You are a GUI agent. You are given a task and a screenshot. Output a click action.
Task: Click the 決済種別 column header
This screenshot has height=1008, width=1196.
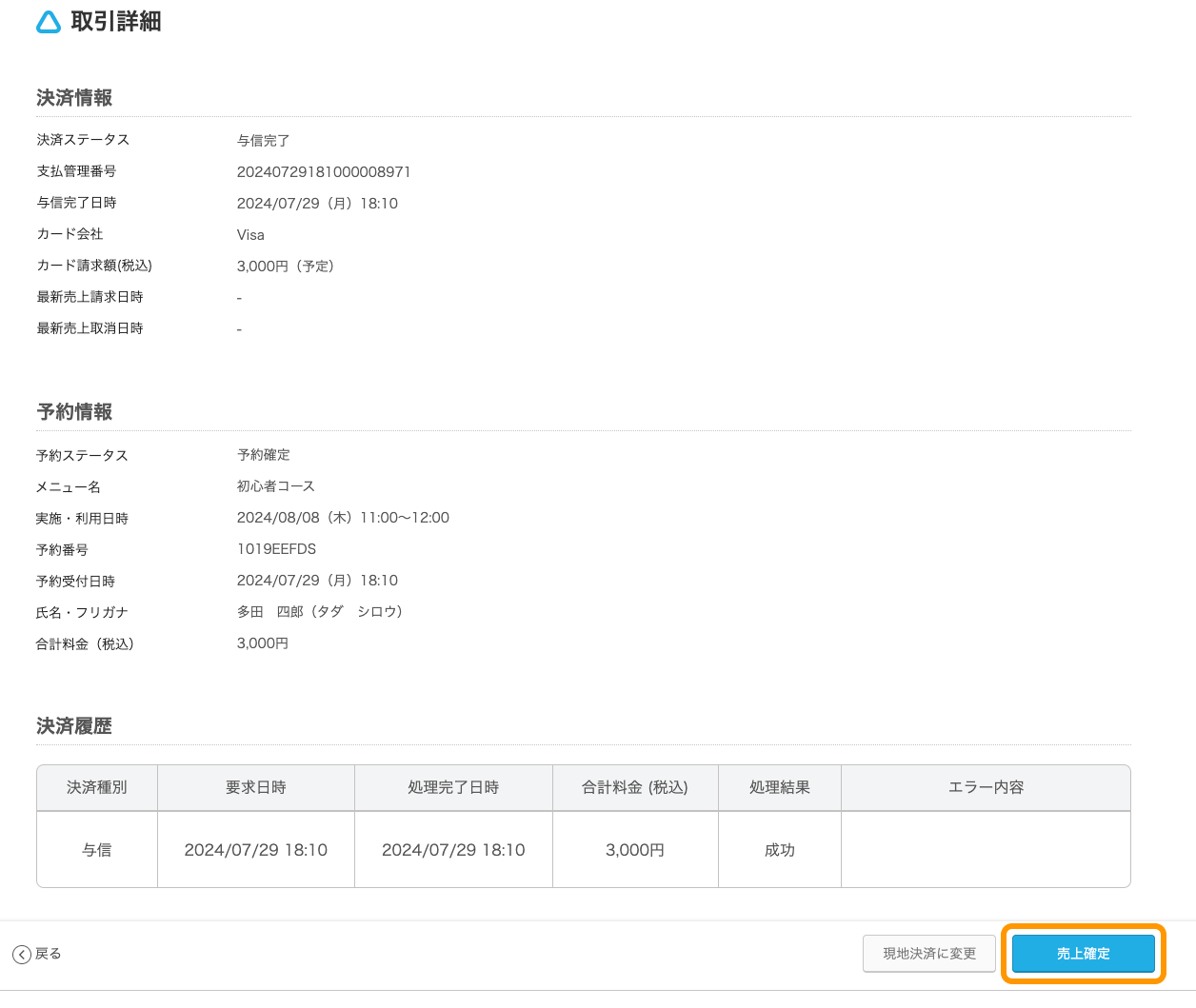[97, 787]
